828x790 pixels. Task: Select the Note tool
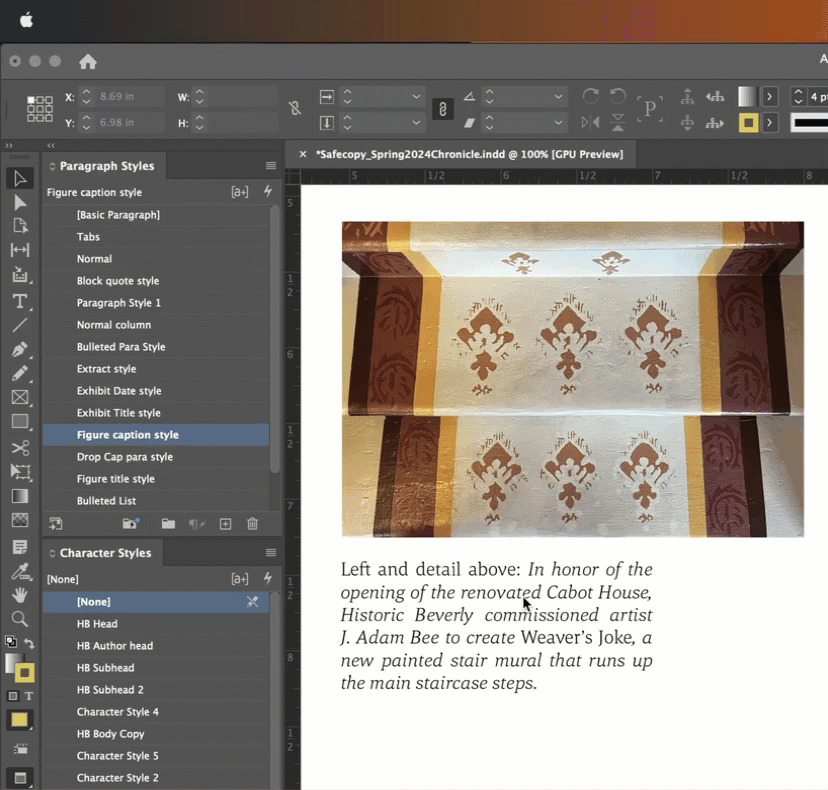pos(20,547)
